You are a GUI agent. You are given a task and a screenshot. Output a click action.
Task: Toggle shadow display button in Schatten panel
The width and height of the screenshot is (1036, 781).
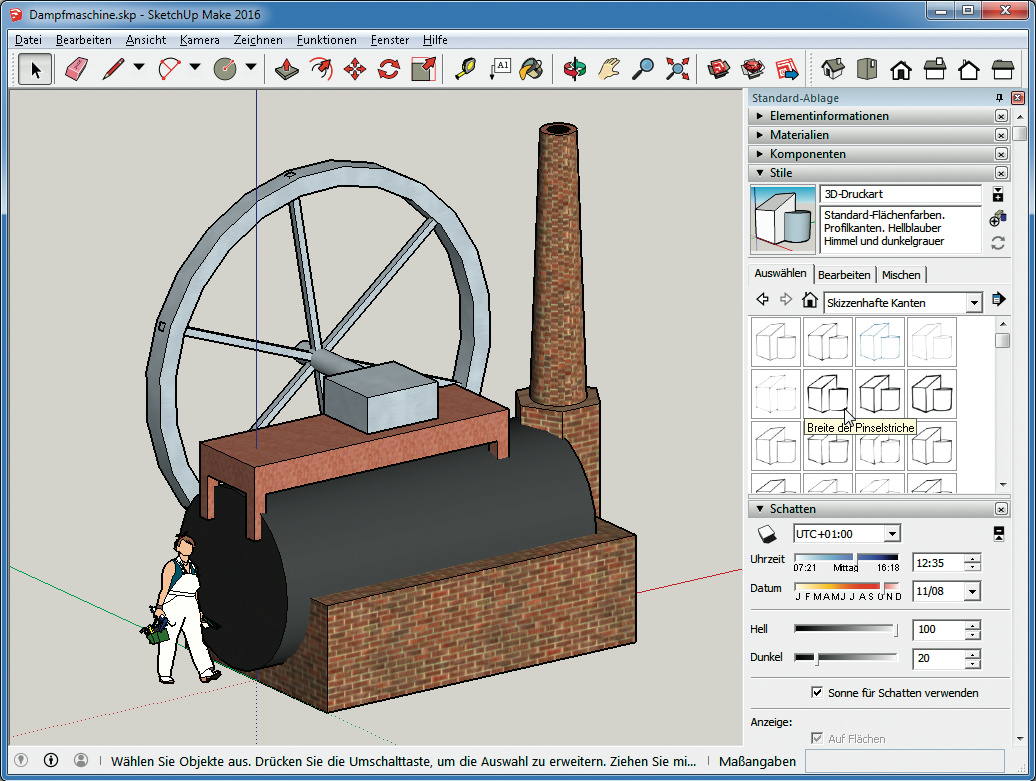[765, 533]
